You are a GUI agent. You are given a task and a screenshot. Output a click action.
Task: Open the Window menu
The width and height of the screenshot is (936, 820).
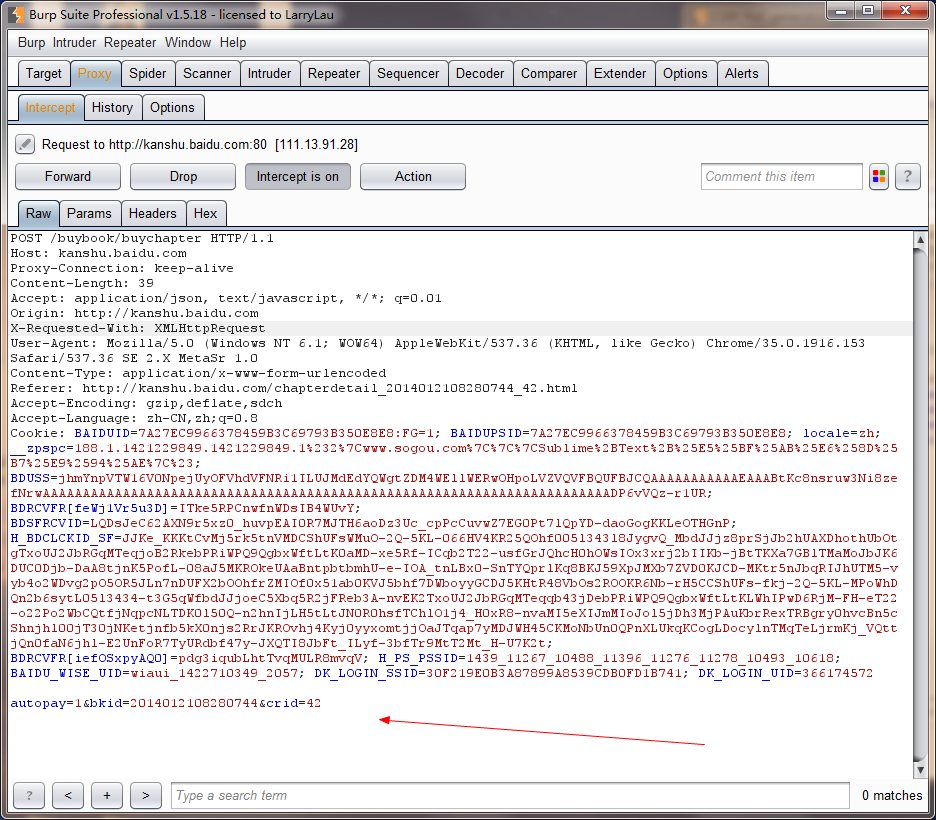pyautogui.click(x=188, y=43)
